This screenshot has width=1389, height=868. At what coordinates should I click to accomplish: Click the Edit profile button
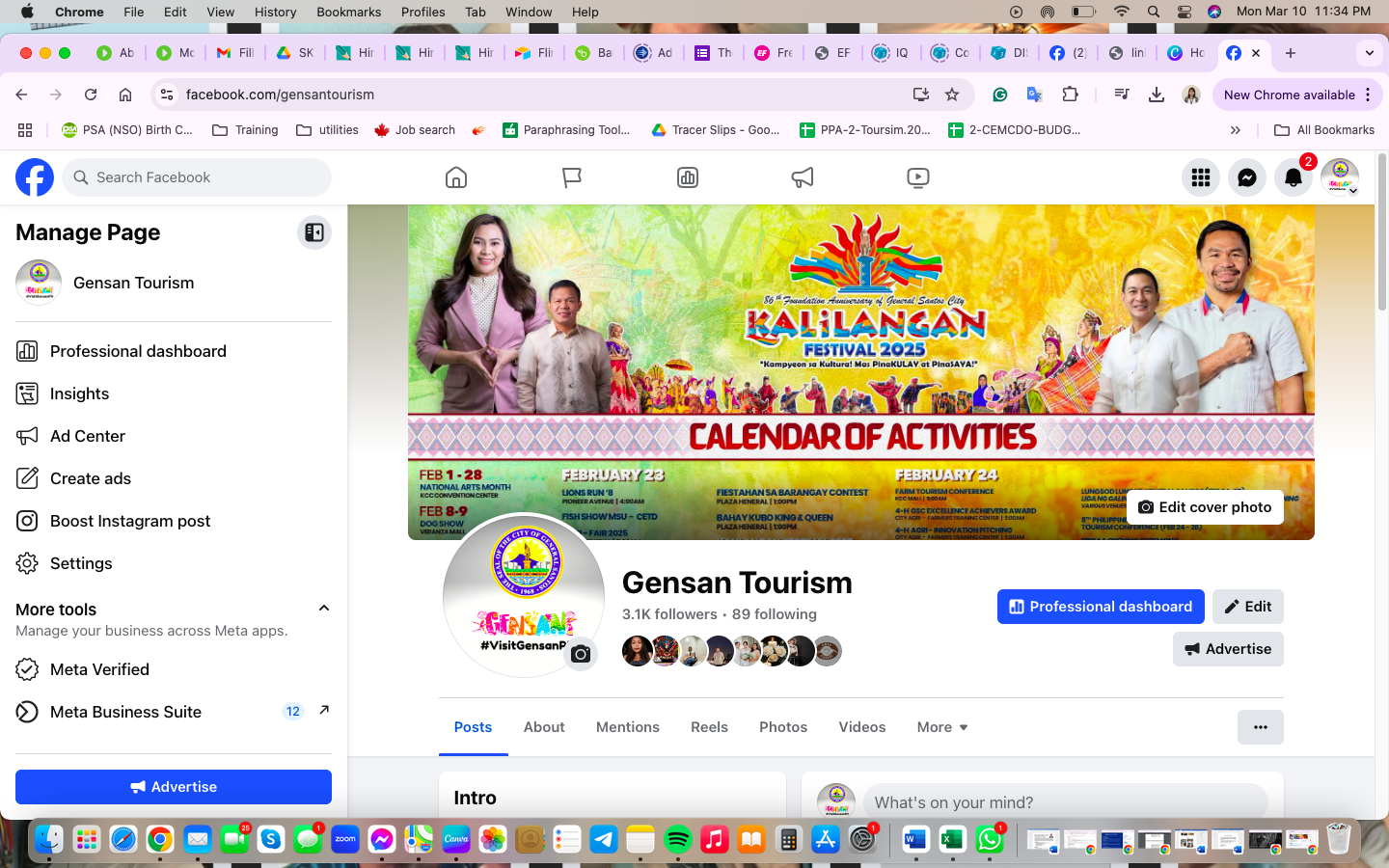[x=1248, y=607]
